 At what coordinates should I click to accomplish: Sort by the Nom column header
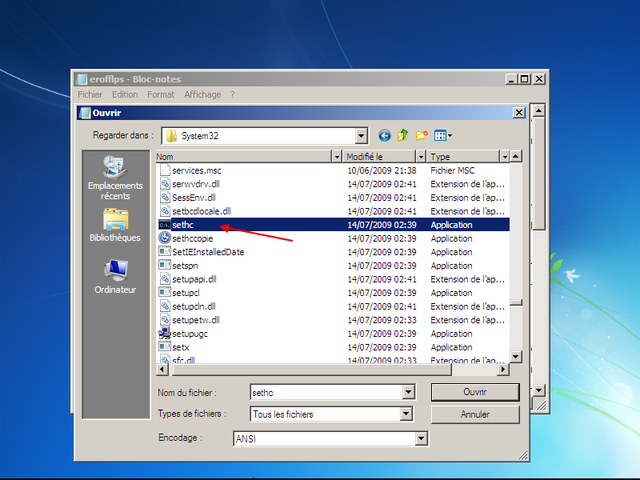click(244, 156)
